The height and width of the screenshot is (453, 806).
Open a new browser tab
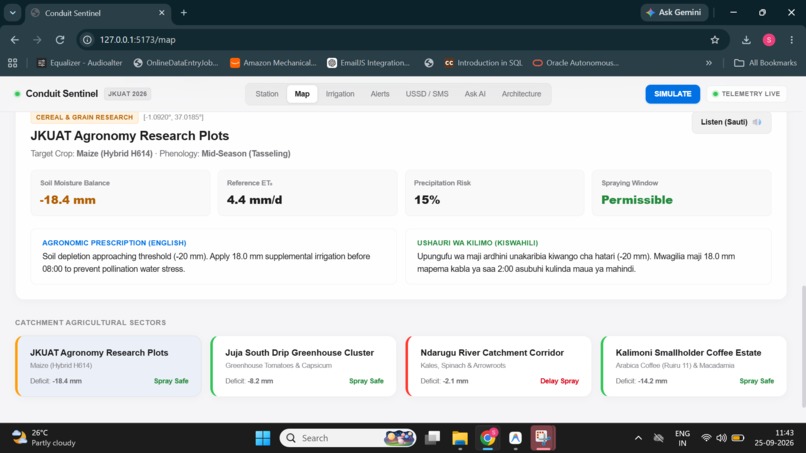tap(184, 13)
